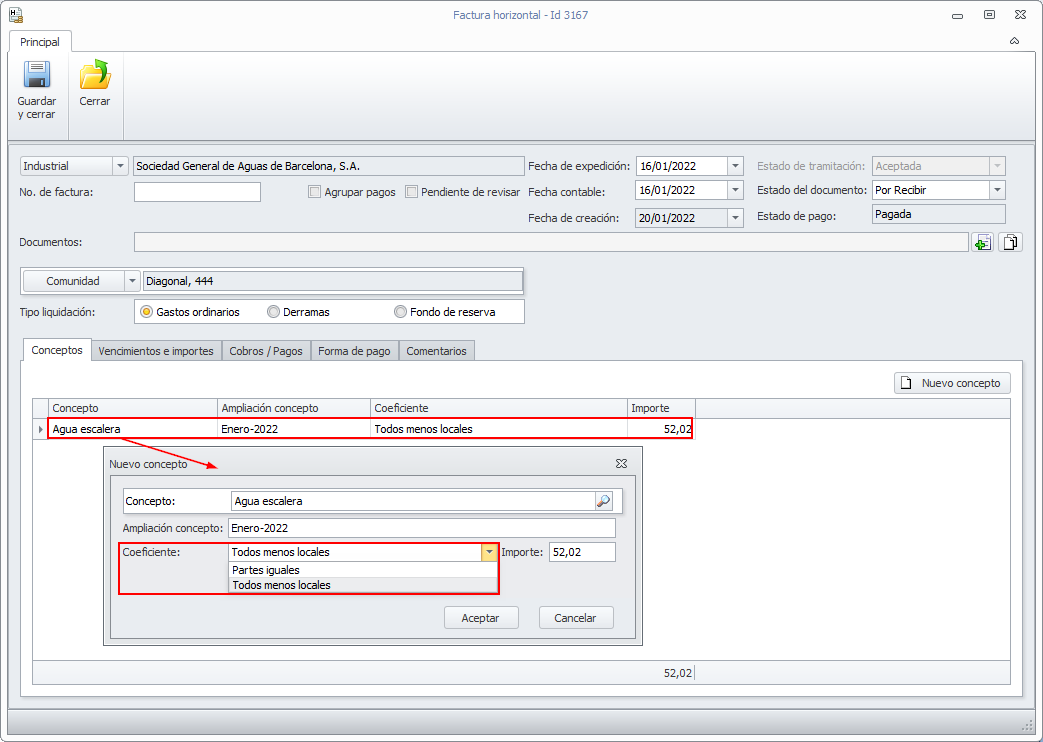Open the Fecha de expedición date dropdown
The width and height of the screenshot is (1043, 742).
tap(736, 166)
